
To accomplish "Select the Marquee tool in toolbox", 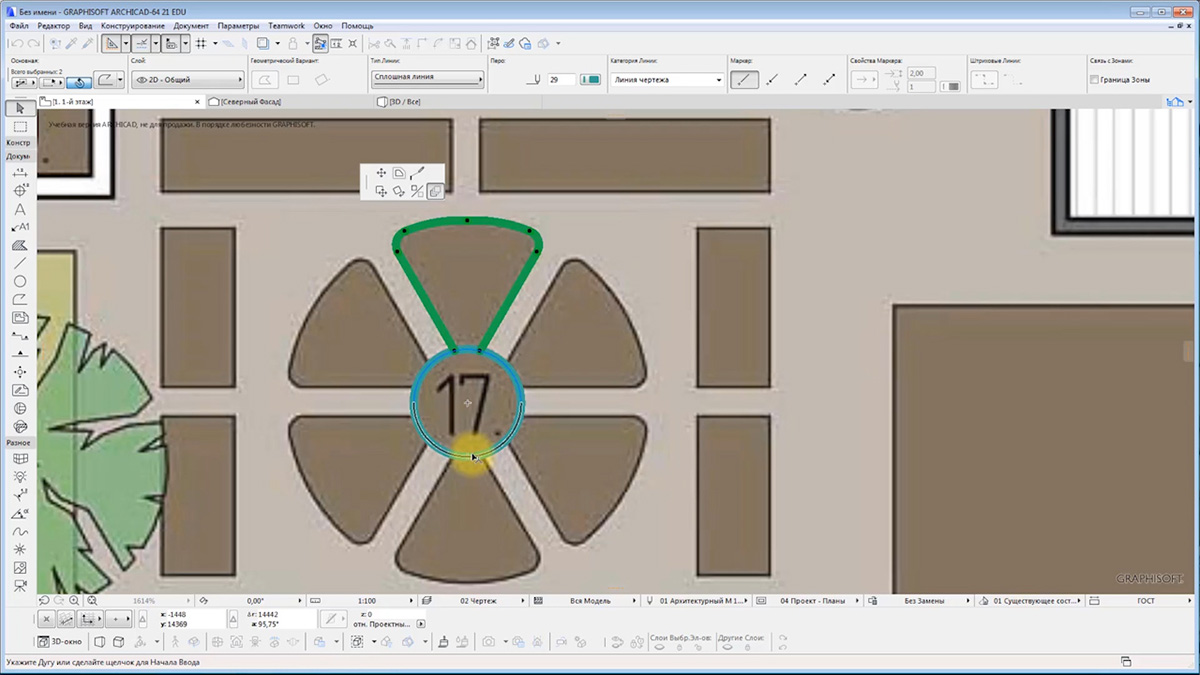I will tap(19, 126).
